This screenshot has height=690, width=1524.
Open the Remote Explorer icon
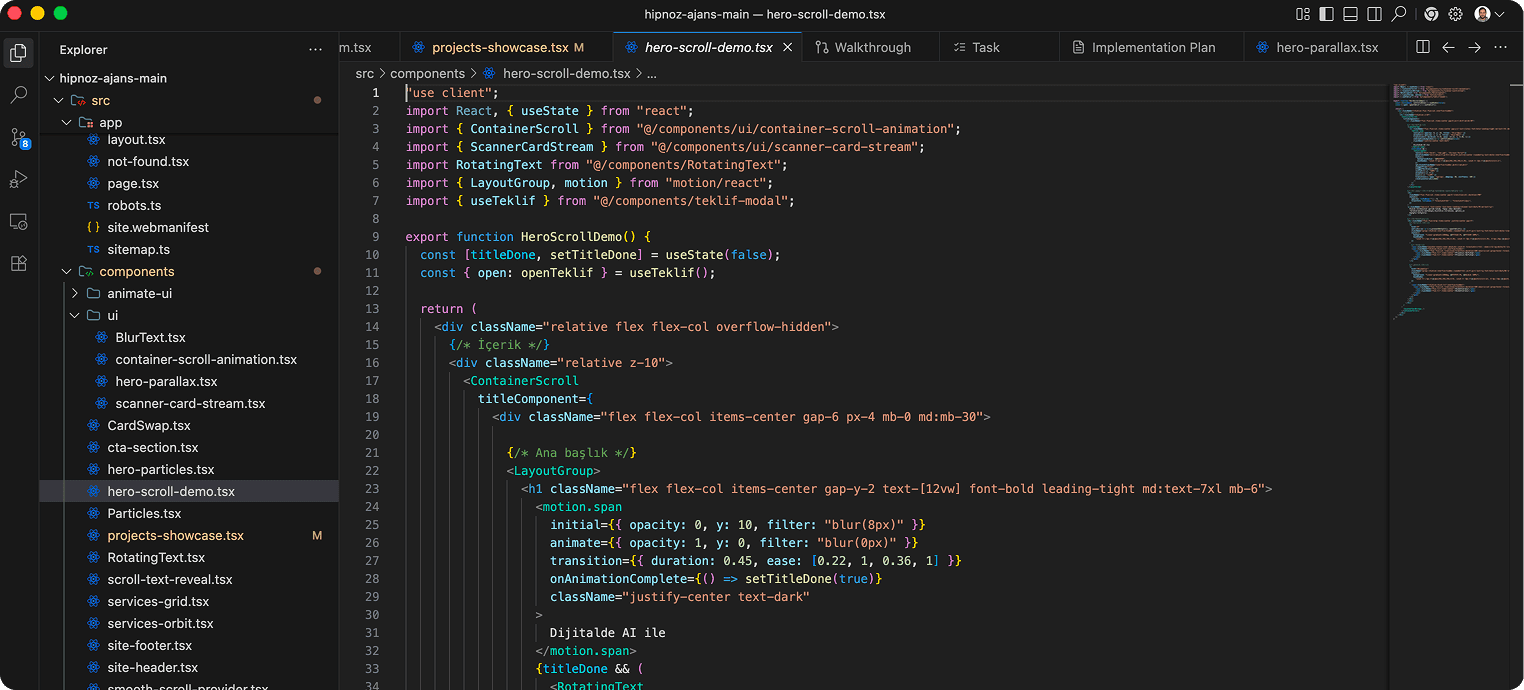pos(18,222)
